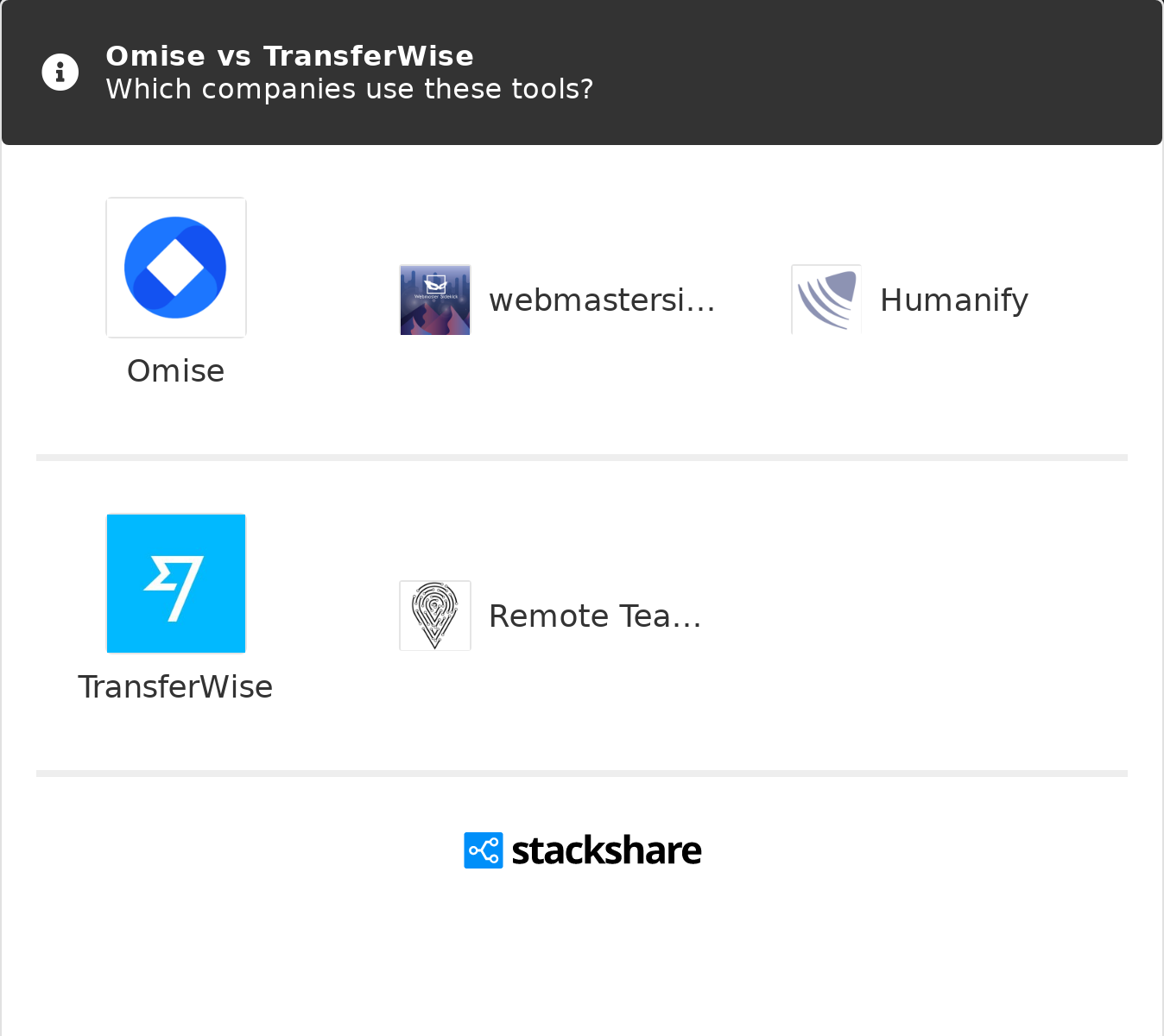Select the TransferWise name label

pyautogui.click(x=176, y=687)
